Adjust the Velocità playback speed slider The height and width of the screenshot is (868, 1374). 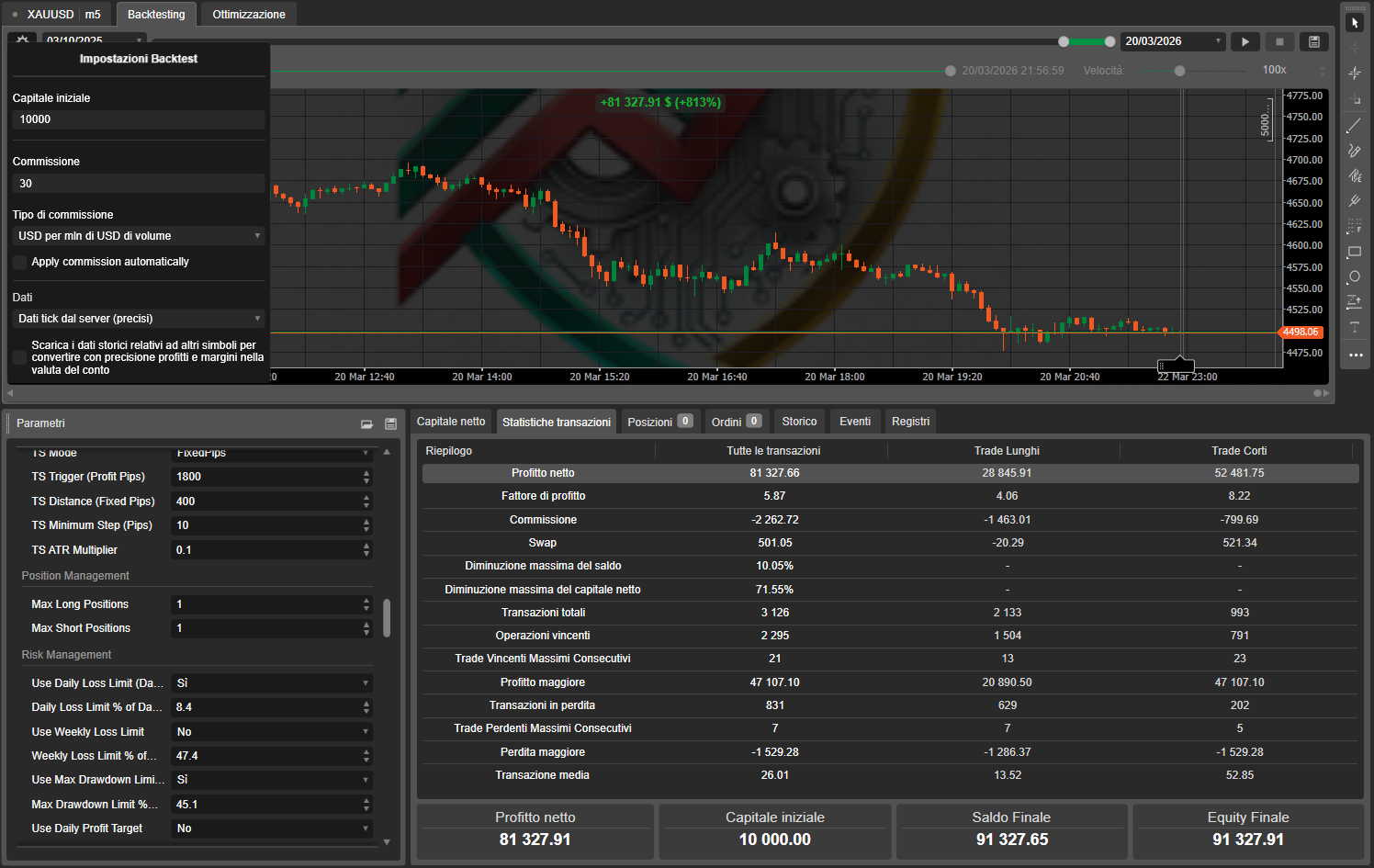pos(1178,70)
